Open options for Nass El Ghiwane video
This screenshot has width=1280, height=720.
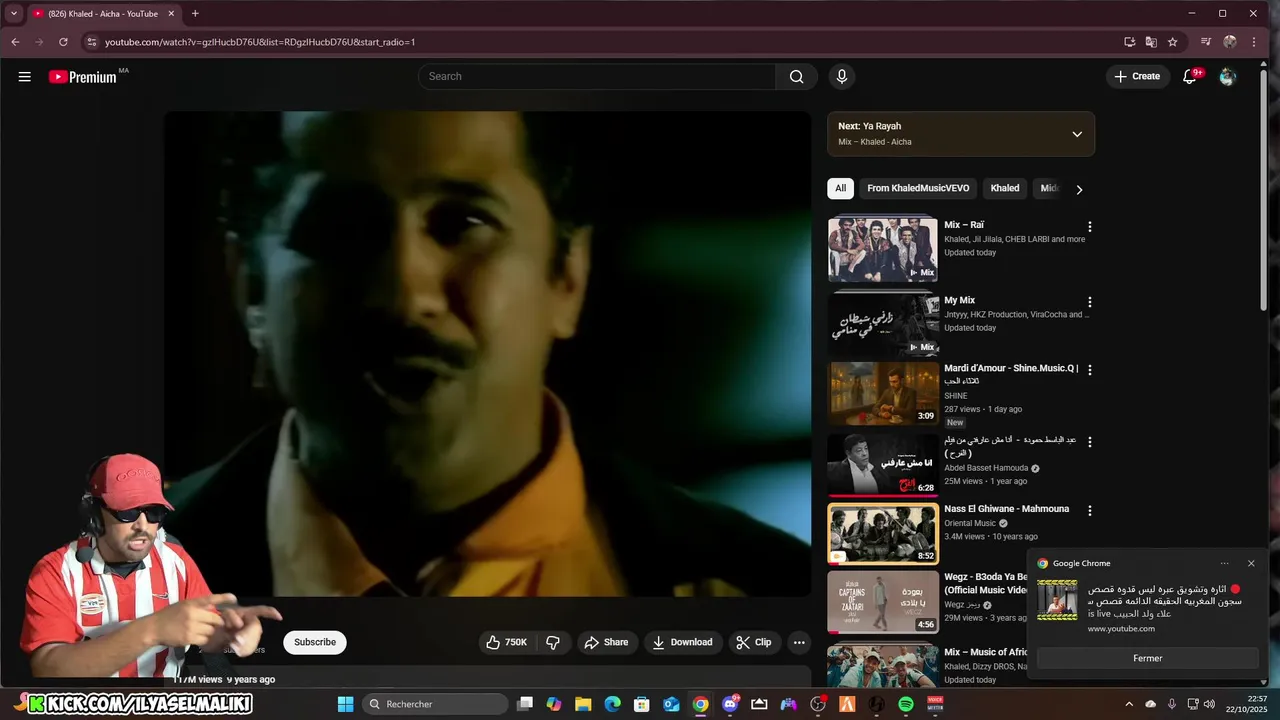1090,511
